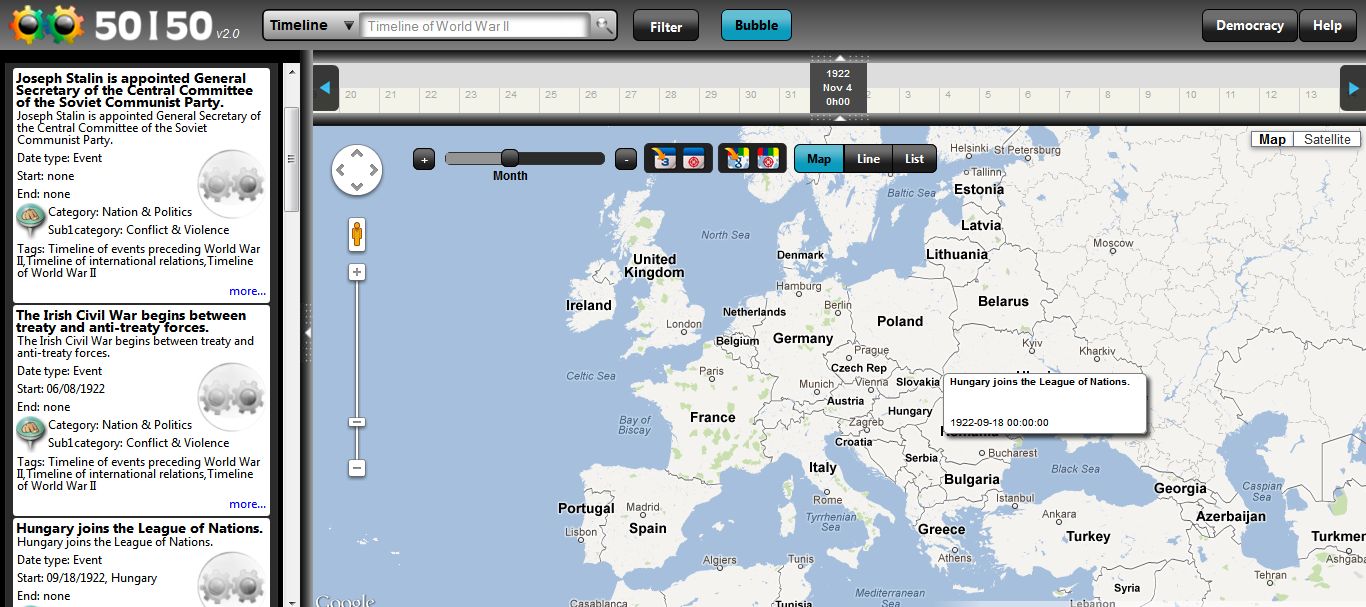Click 'Start: 09/18/1922, Hungary' text
Image resolution: width=1366 pixels, height=607 pixels.
(87, 578)
